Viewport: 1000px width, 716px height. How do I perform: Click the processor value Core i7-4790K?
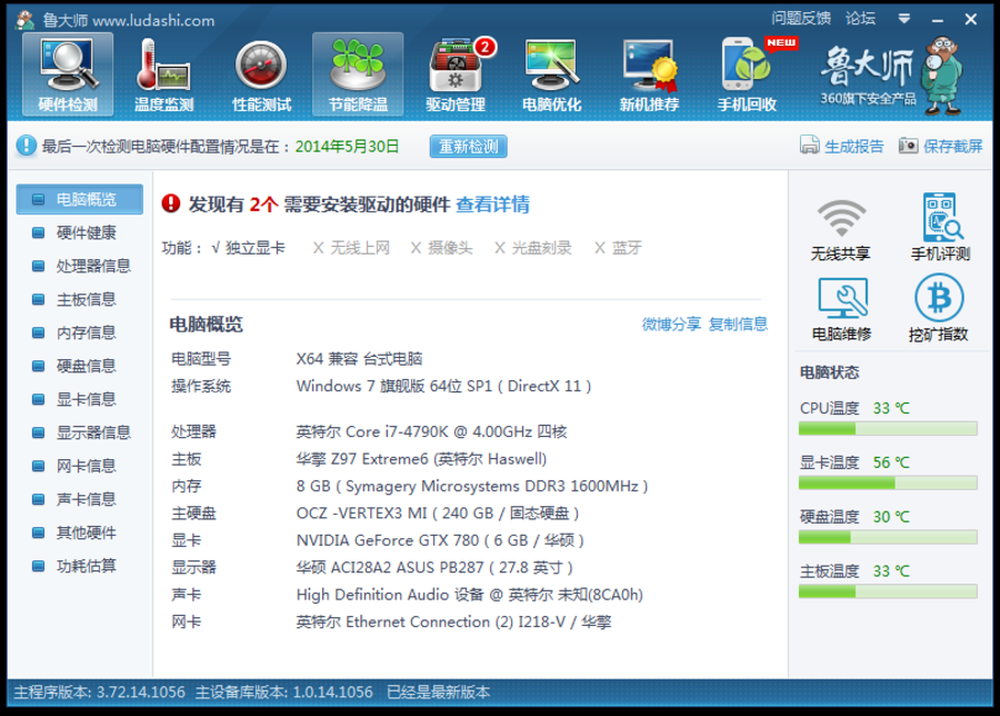click(x=432, y=432)
